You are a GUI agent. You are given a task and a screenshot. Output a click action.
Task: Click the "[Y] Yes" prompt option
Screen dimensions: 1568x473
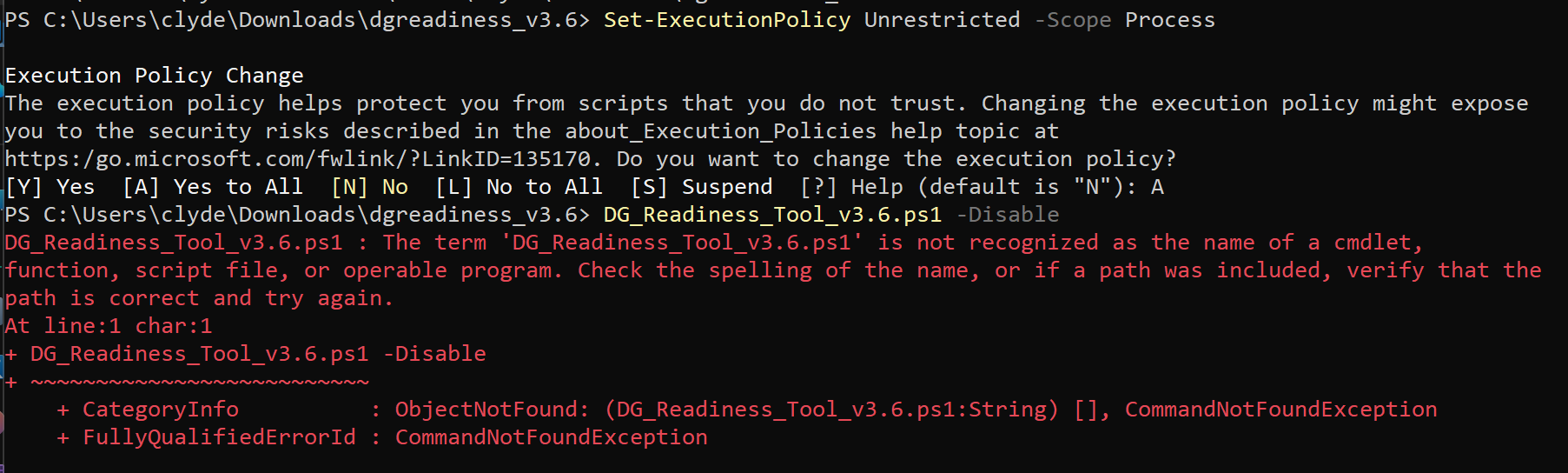coord(50,187)
